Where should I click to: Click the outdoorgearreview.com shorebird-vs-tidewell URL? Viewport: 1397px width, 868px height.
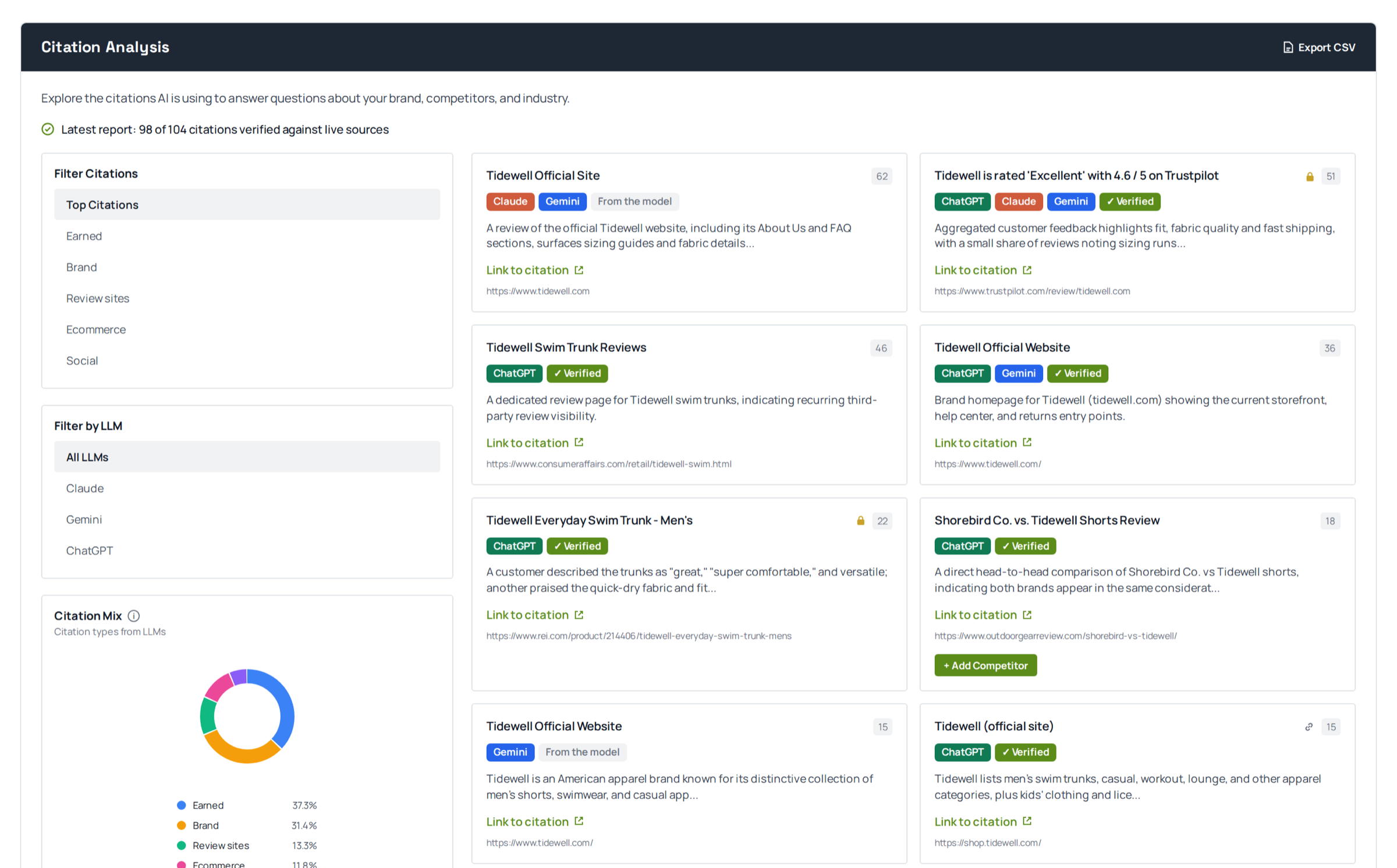1055,636
